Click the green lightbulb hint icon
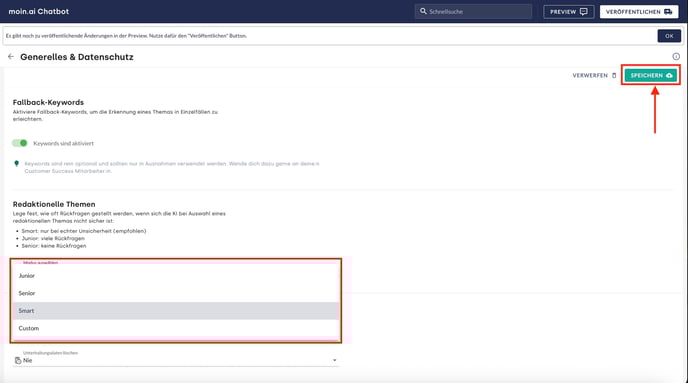This screenshot has height=383, width=688. pyautogui.click(x=17, y=164)
